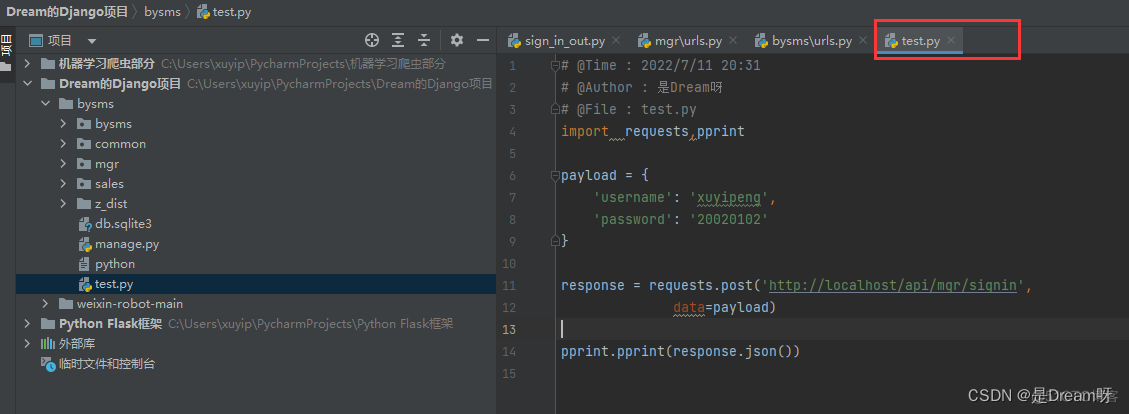Close the test.py tab
Screen dimensions: 1129x414
click(x=951, y=40)
